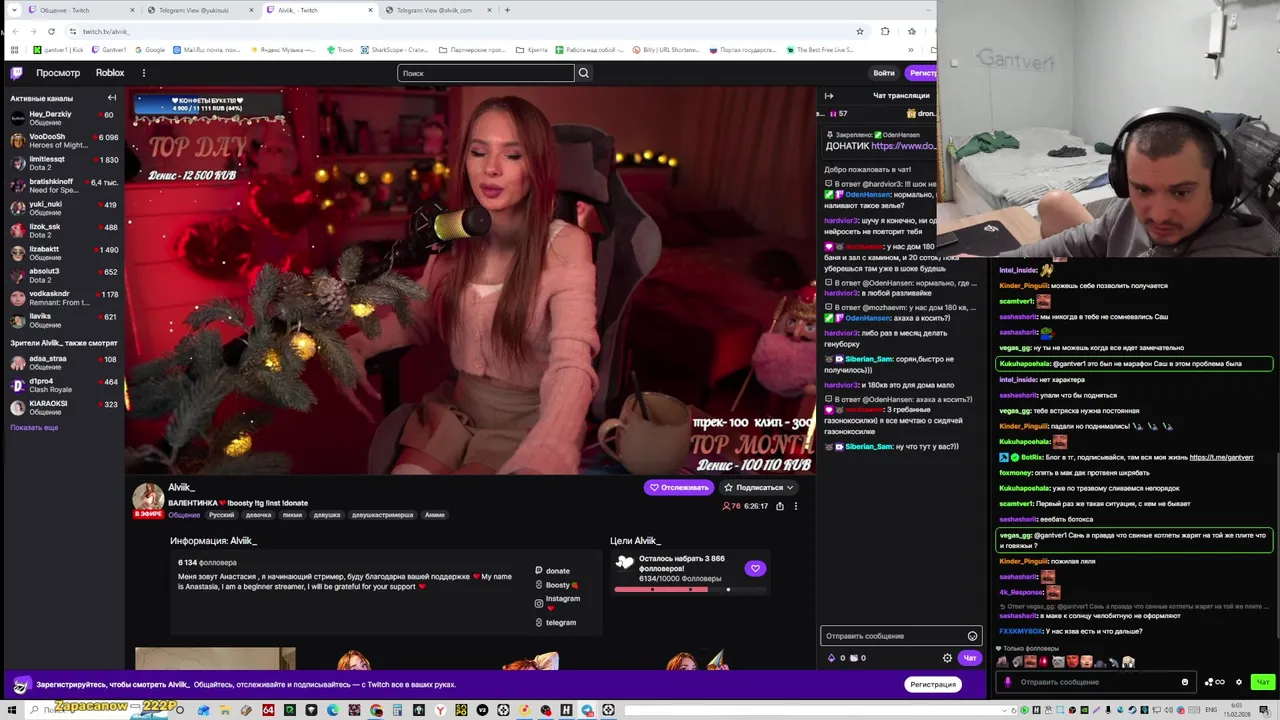Open the Просмотр navigation item

pos(58,73)
